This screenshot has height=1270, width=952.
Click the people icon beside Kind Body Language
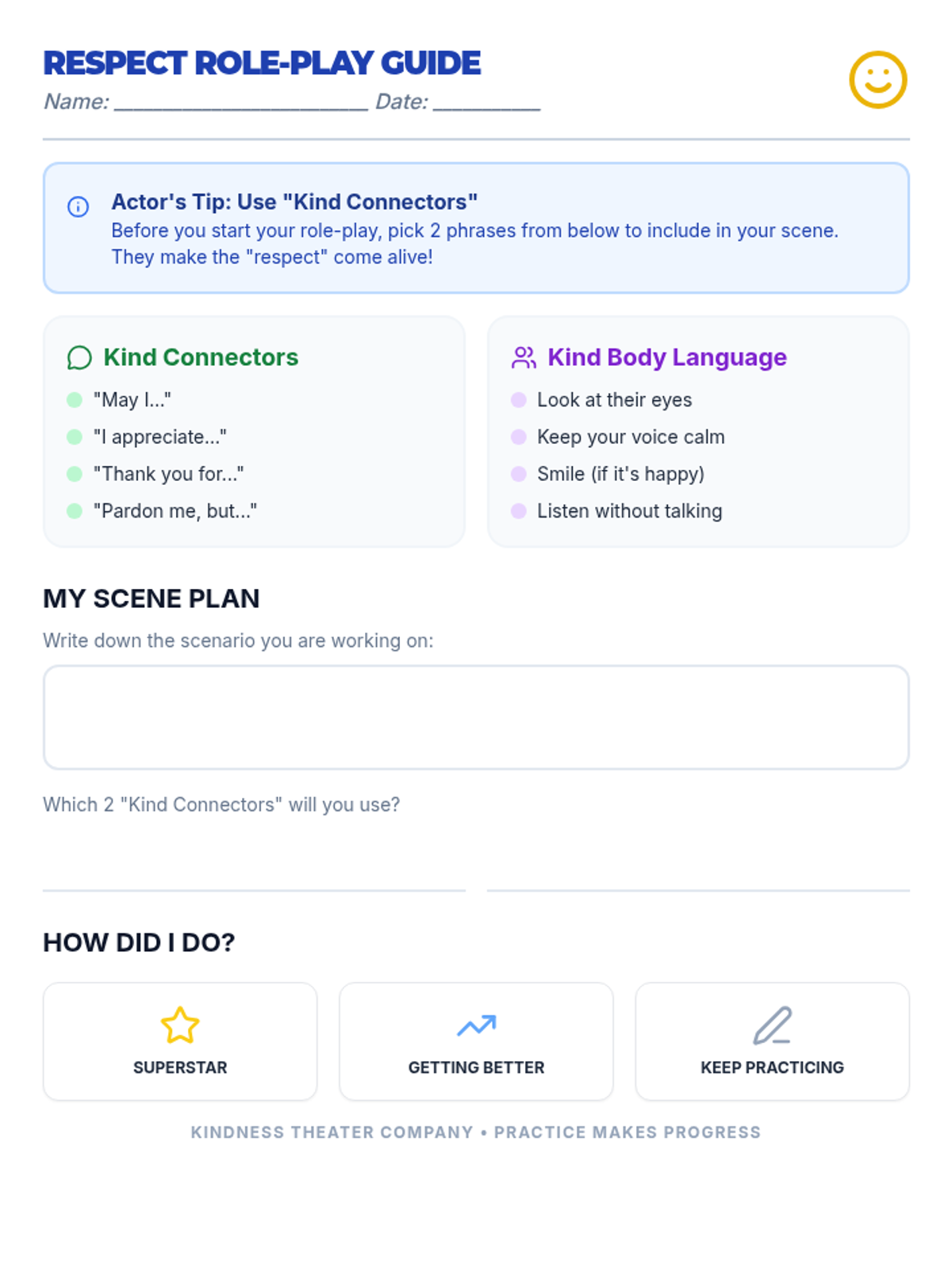click(x=524, y=358)
